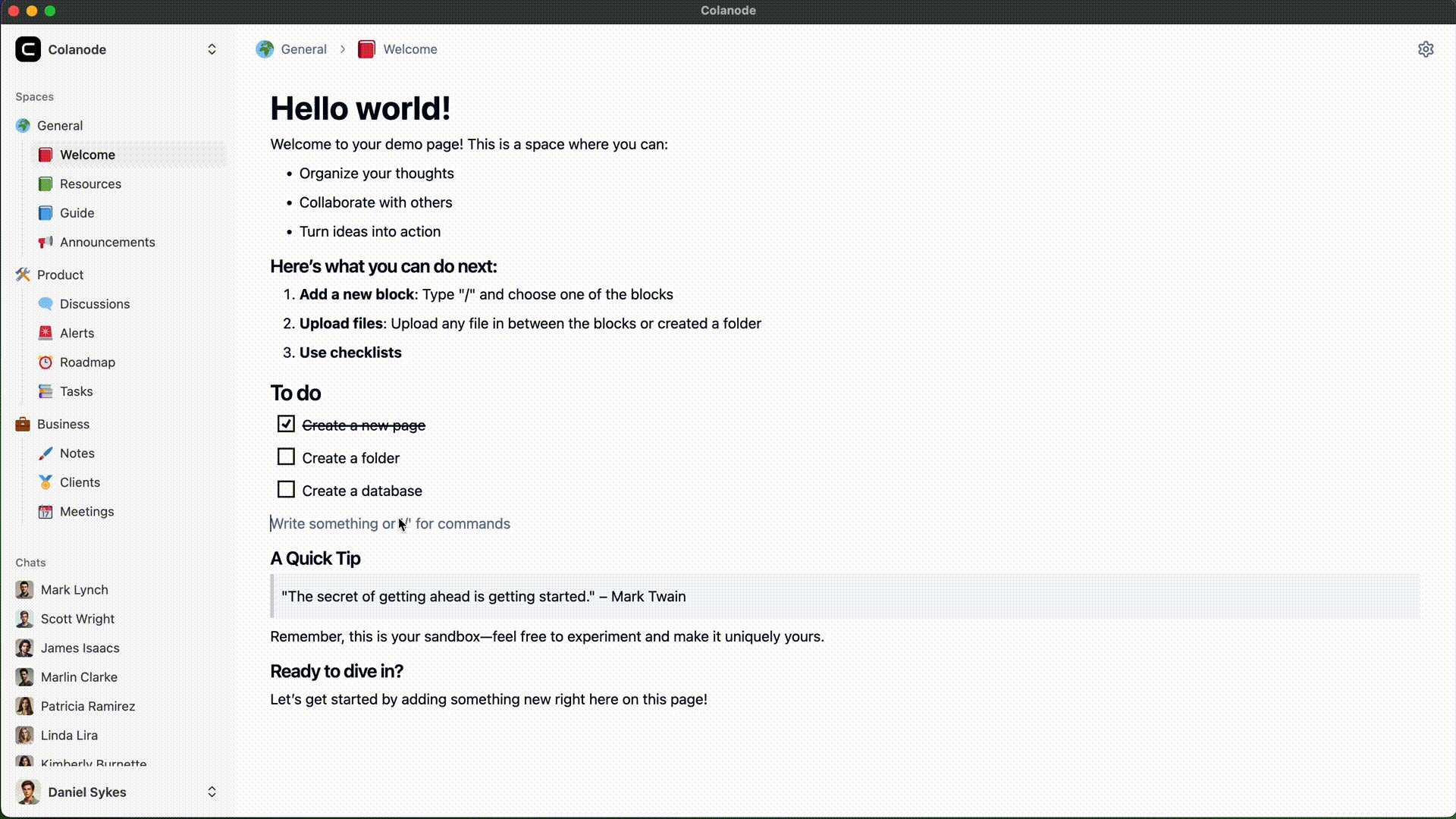Open Colanode settings gear
Viewport: 1456px width, 819px height.
pyautogui.click(x=1426, y=49)
